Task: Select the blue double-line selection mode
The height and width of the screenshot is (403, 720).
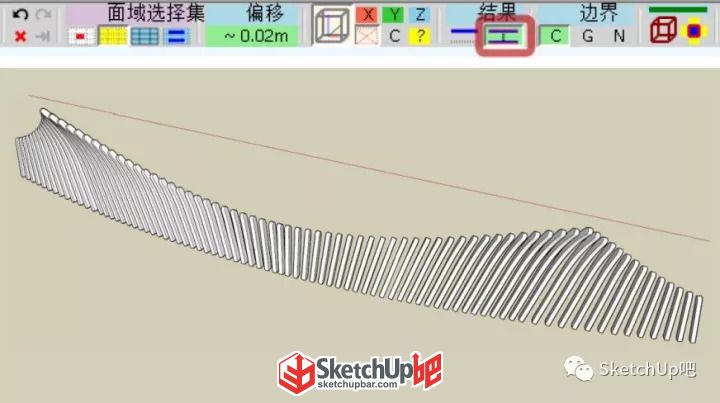Action: (x=176, y=36)
